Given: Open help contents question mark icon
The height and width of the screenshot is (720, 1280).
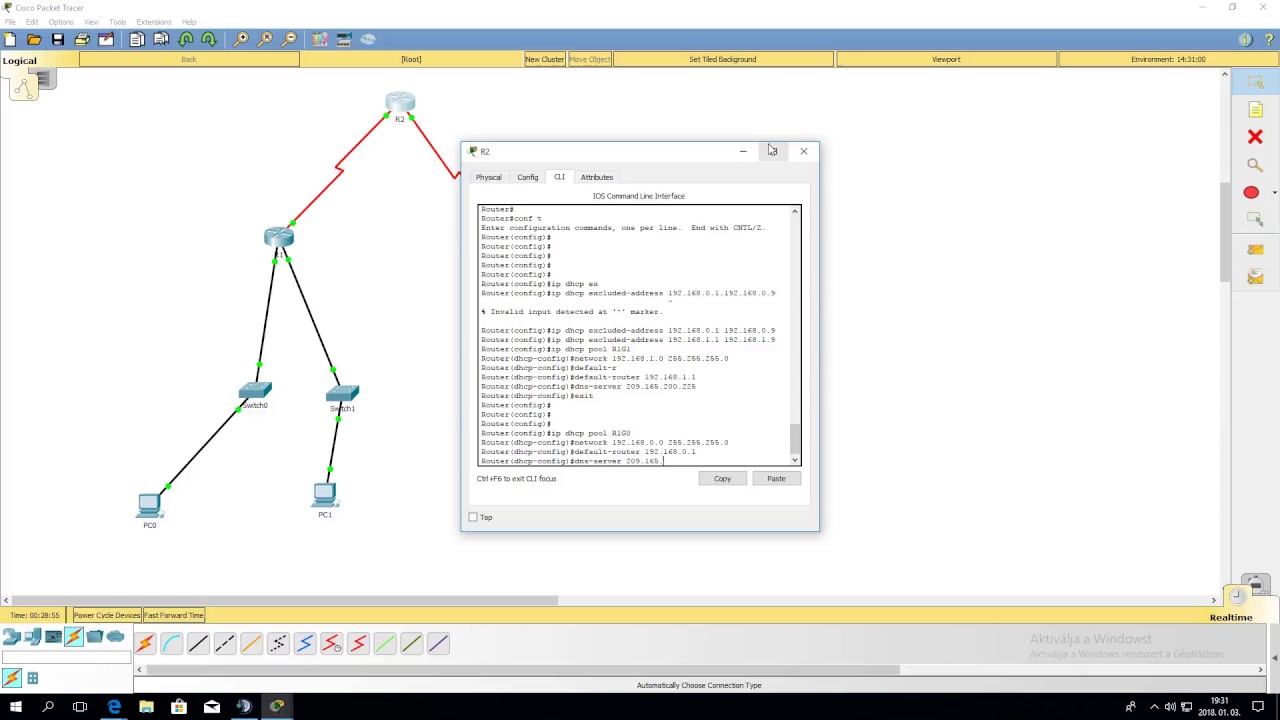Looking at the screenshot, I should pos(1268,40).
